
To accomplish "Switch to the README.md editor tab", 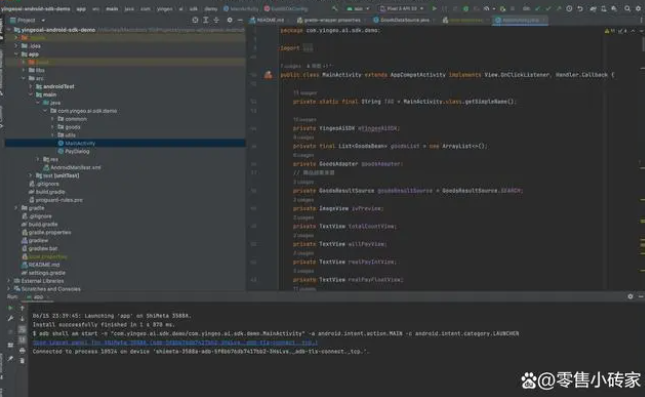I will tap(267, 20).
